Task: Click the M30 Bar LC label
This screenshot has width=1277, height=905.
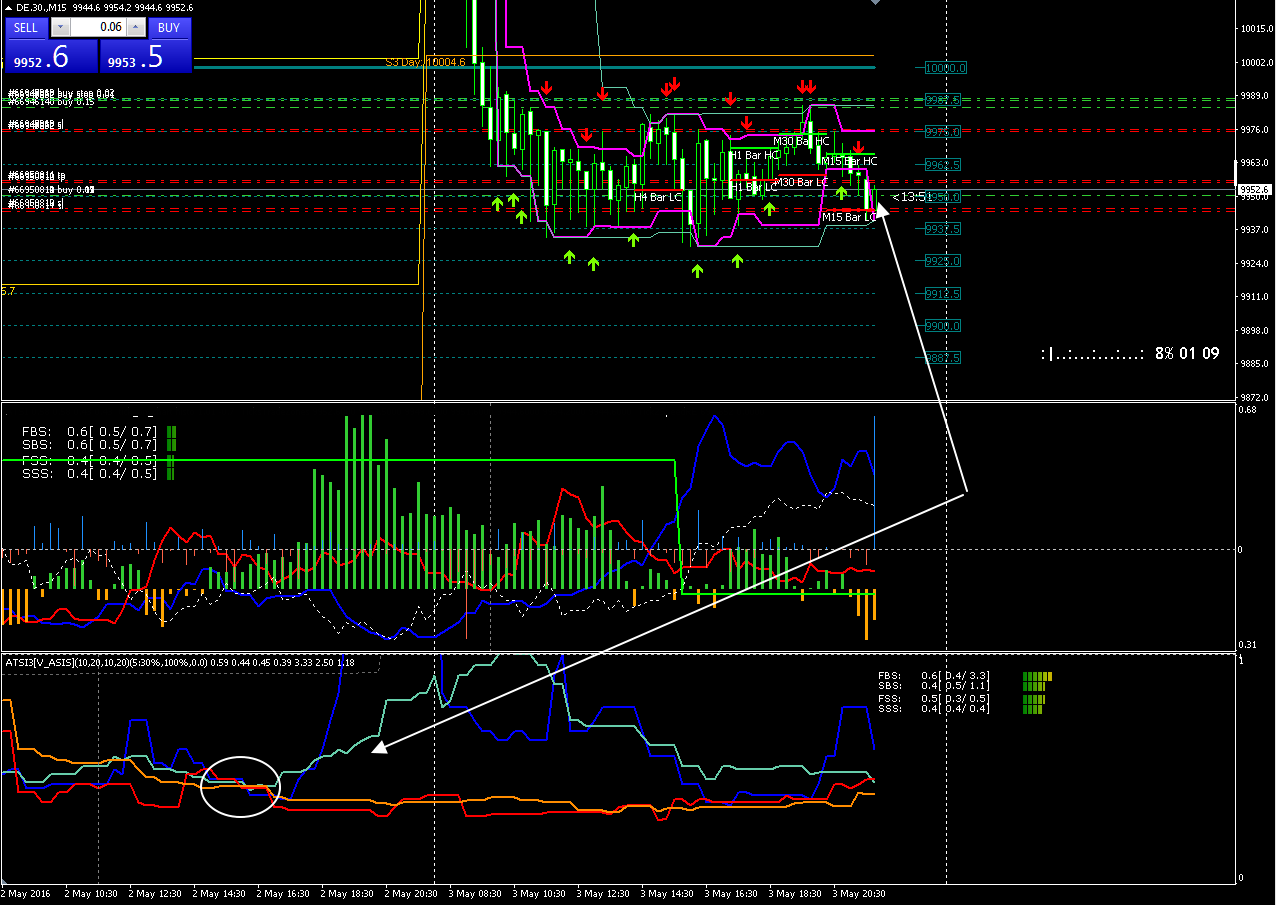Action: coord(801,182)
